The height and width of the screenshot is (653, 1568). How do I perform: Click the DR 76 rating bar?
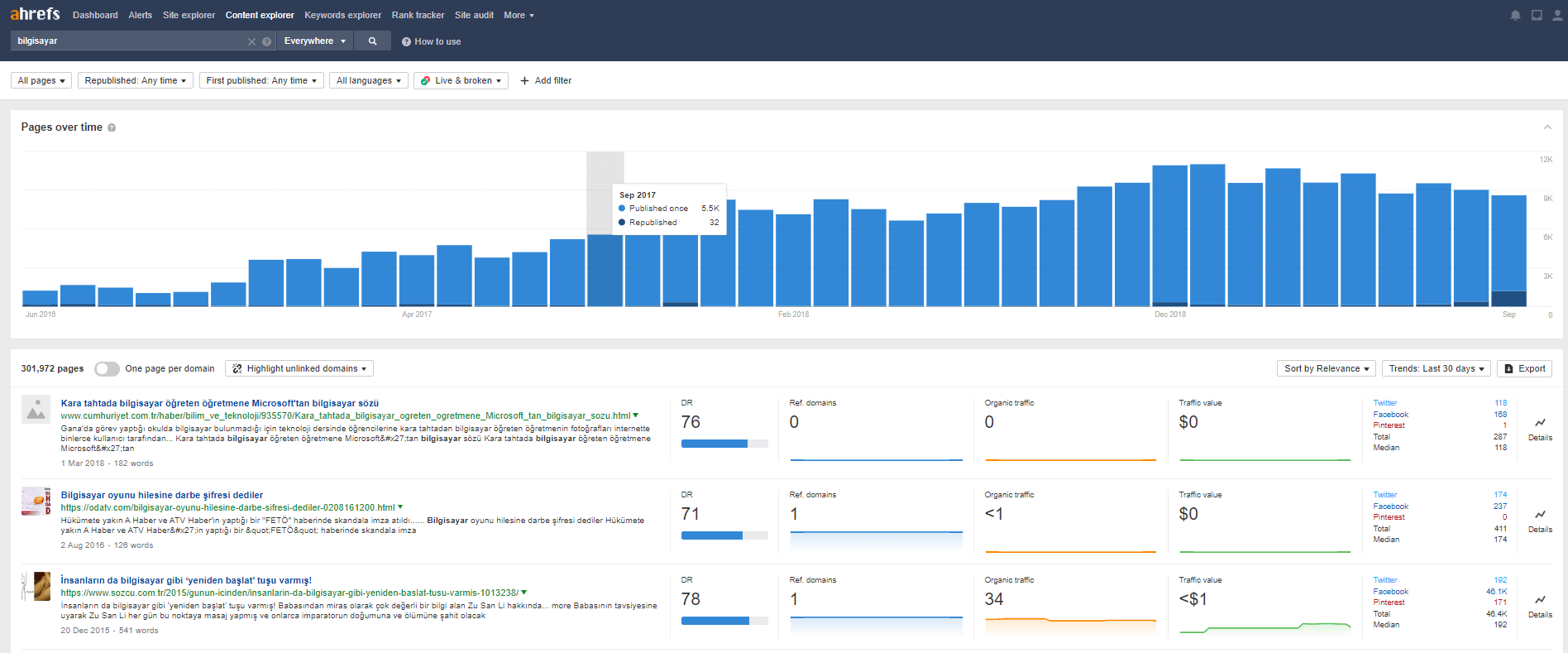click(724, 444)
